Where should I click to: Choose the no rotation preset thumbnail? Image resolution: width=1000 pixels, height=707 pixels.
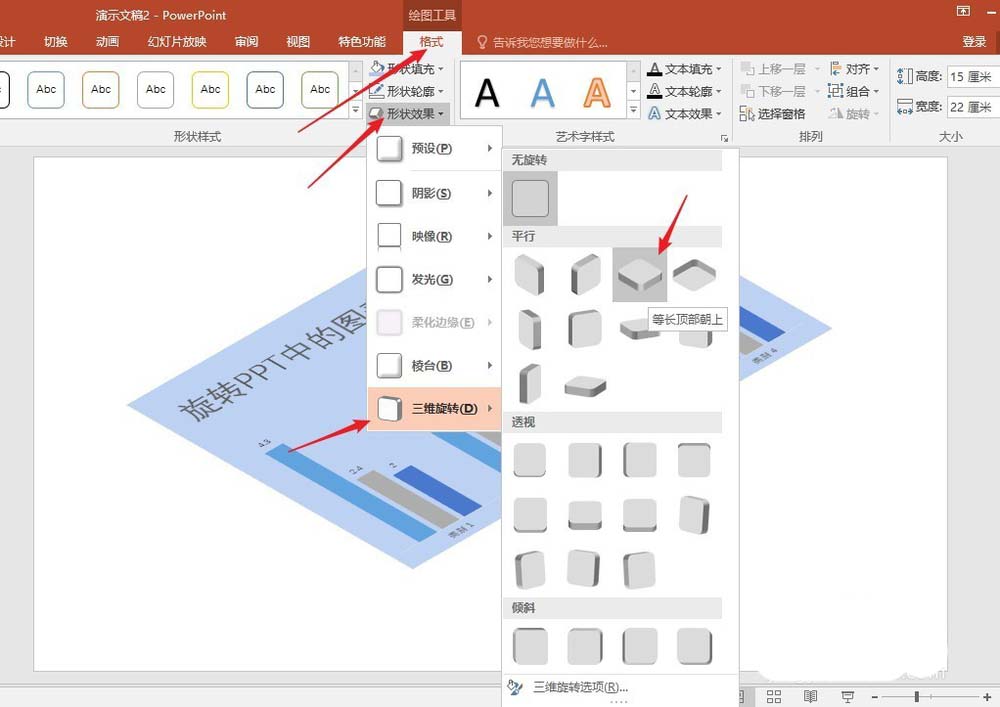pyautogui.click(x=530, y=198)
